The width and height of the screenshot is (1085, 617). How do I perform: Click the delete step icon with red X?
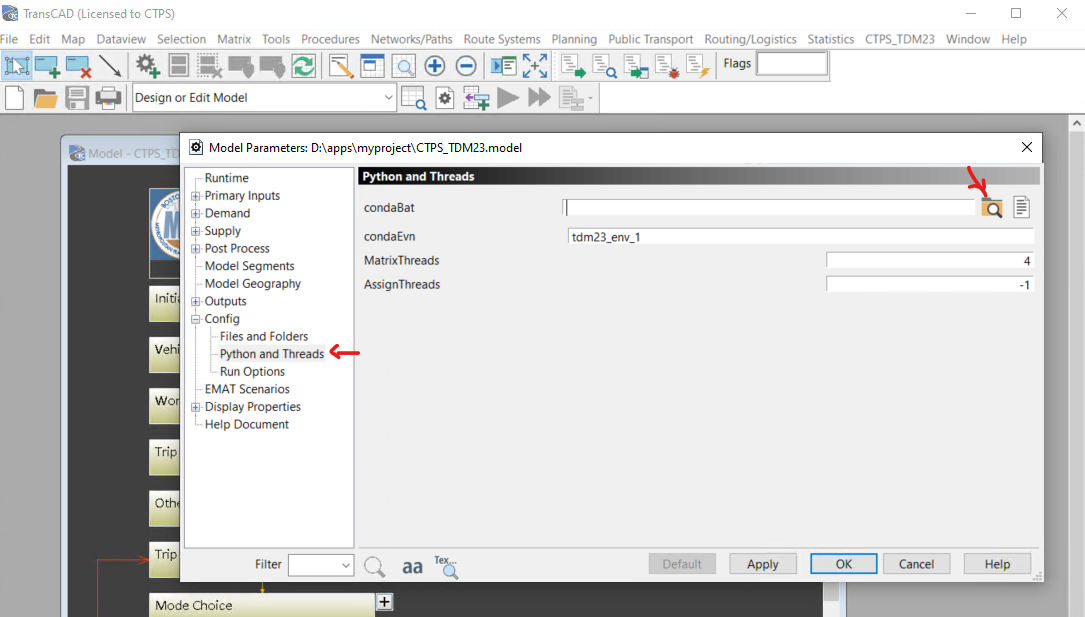click(x=78, y=66)
